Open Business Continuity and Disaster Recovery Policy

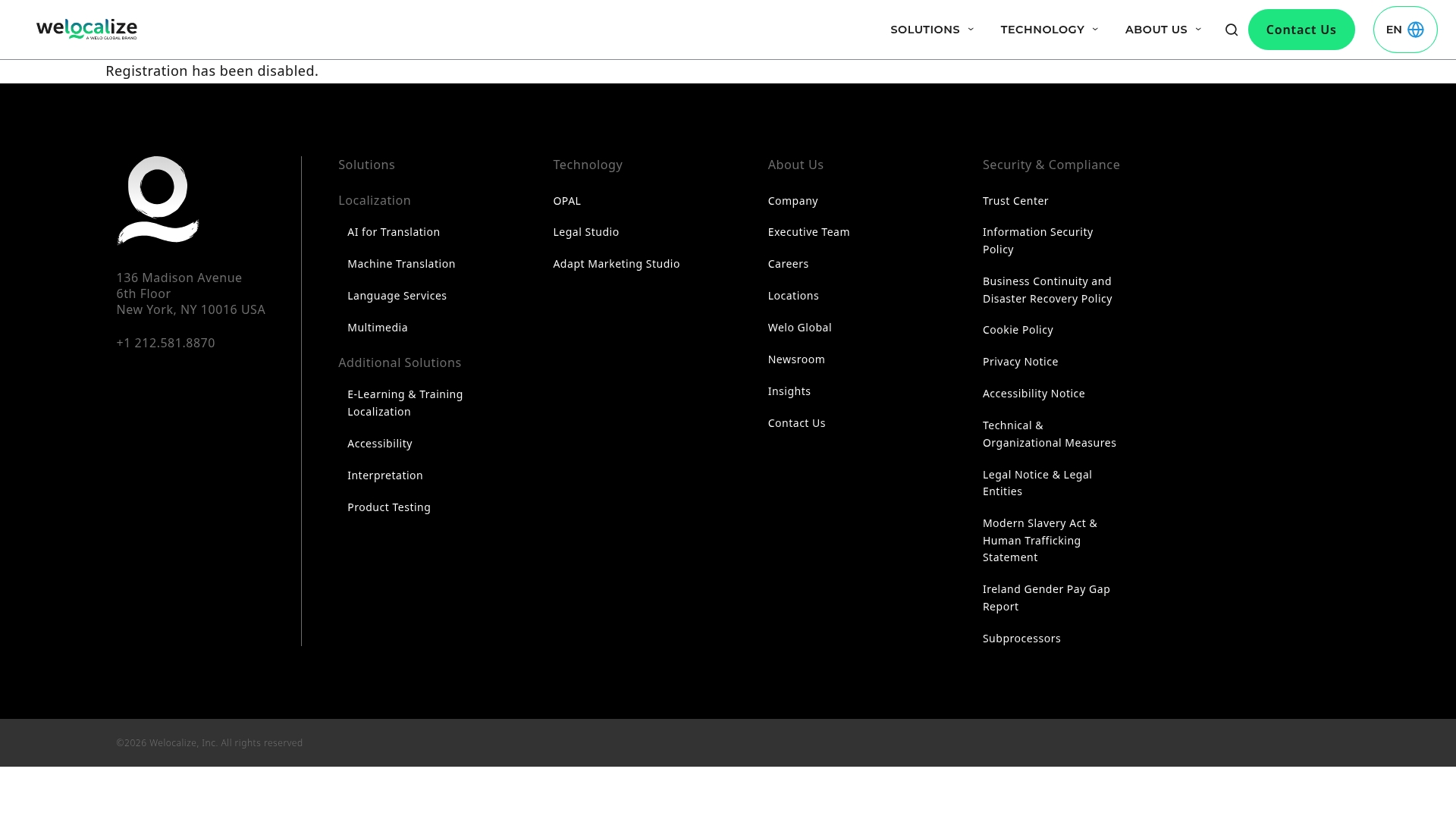[x=1047, y=290]
